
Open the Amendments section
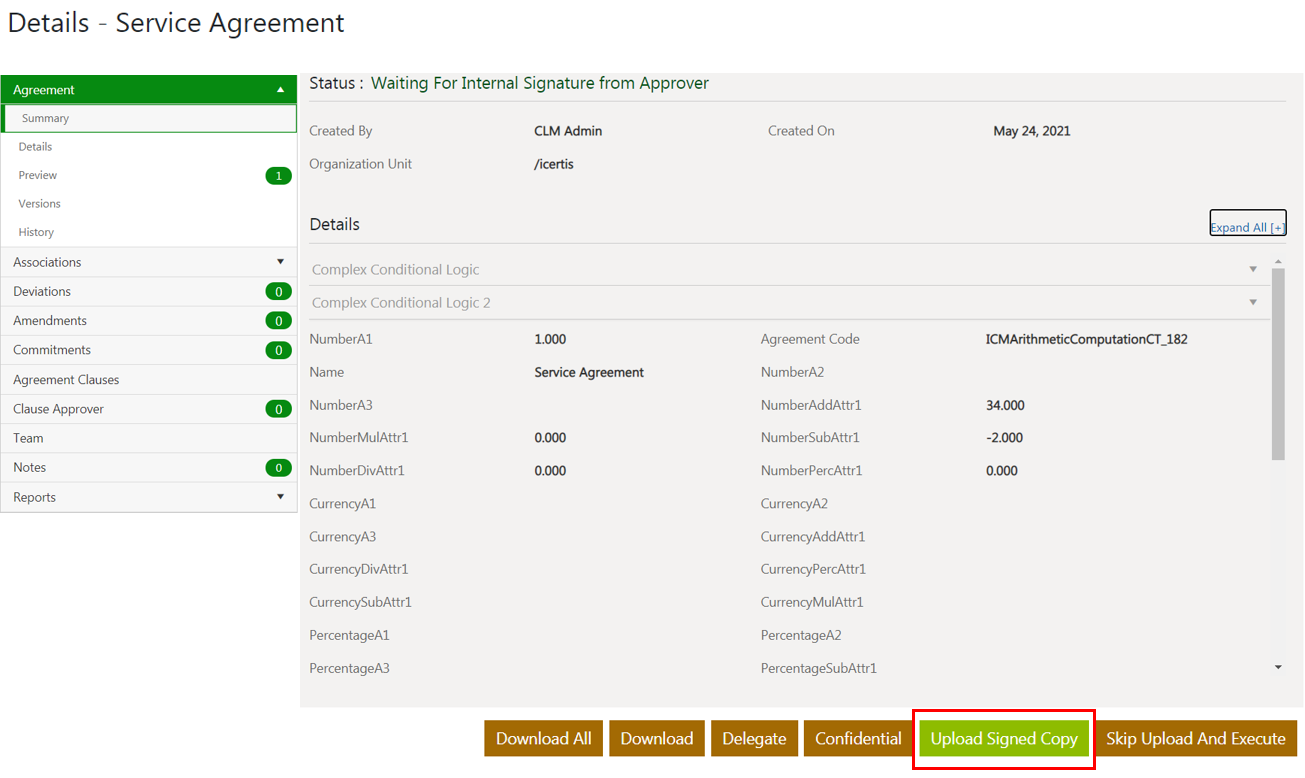point(50,321)
